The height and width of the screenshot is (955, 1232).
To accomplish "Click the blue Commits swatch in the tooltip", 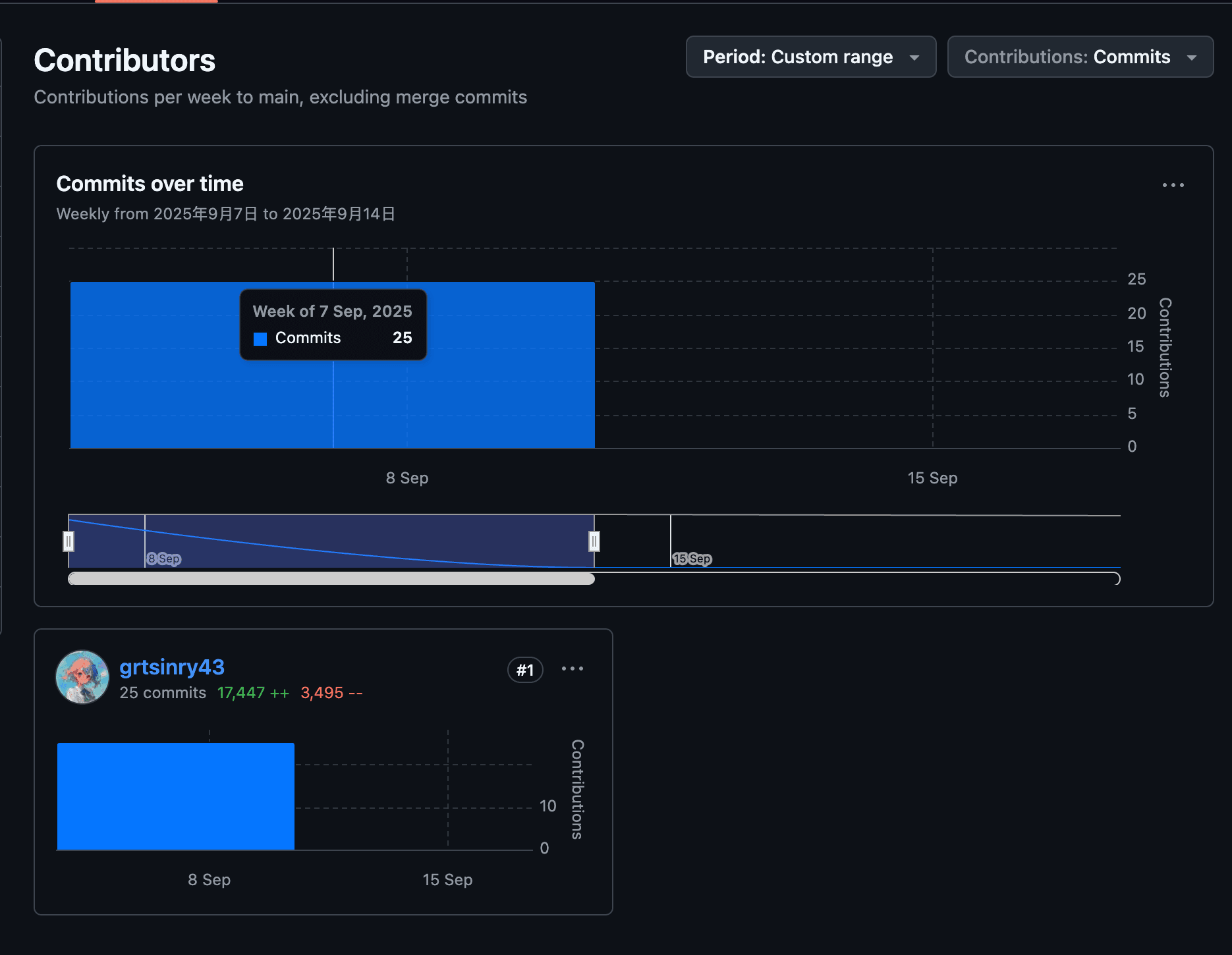I will point(260,339).
